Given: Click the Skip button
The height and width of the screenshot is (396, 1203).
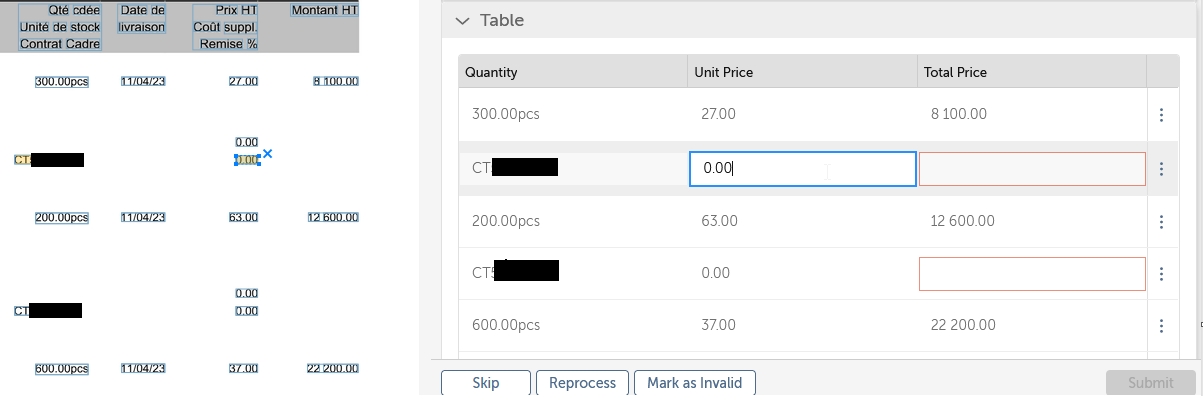Looking at the screenshot, I should [485, 383].
